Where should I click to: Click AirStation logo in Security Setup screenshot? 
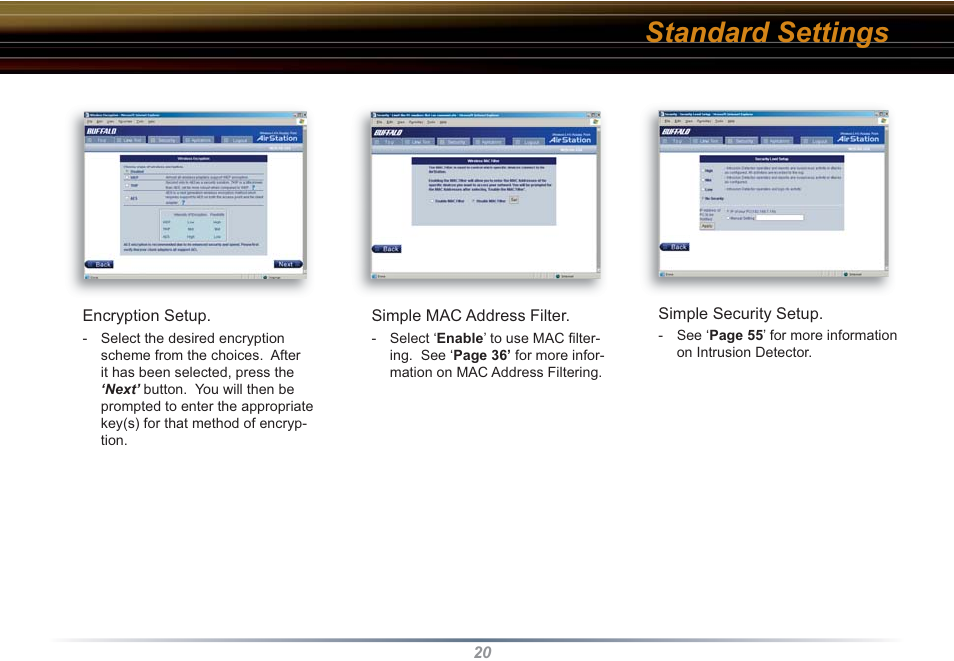click(858, 139)
